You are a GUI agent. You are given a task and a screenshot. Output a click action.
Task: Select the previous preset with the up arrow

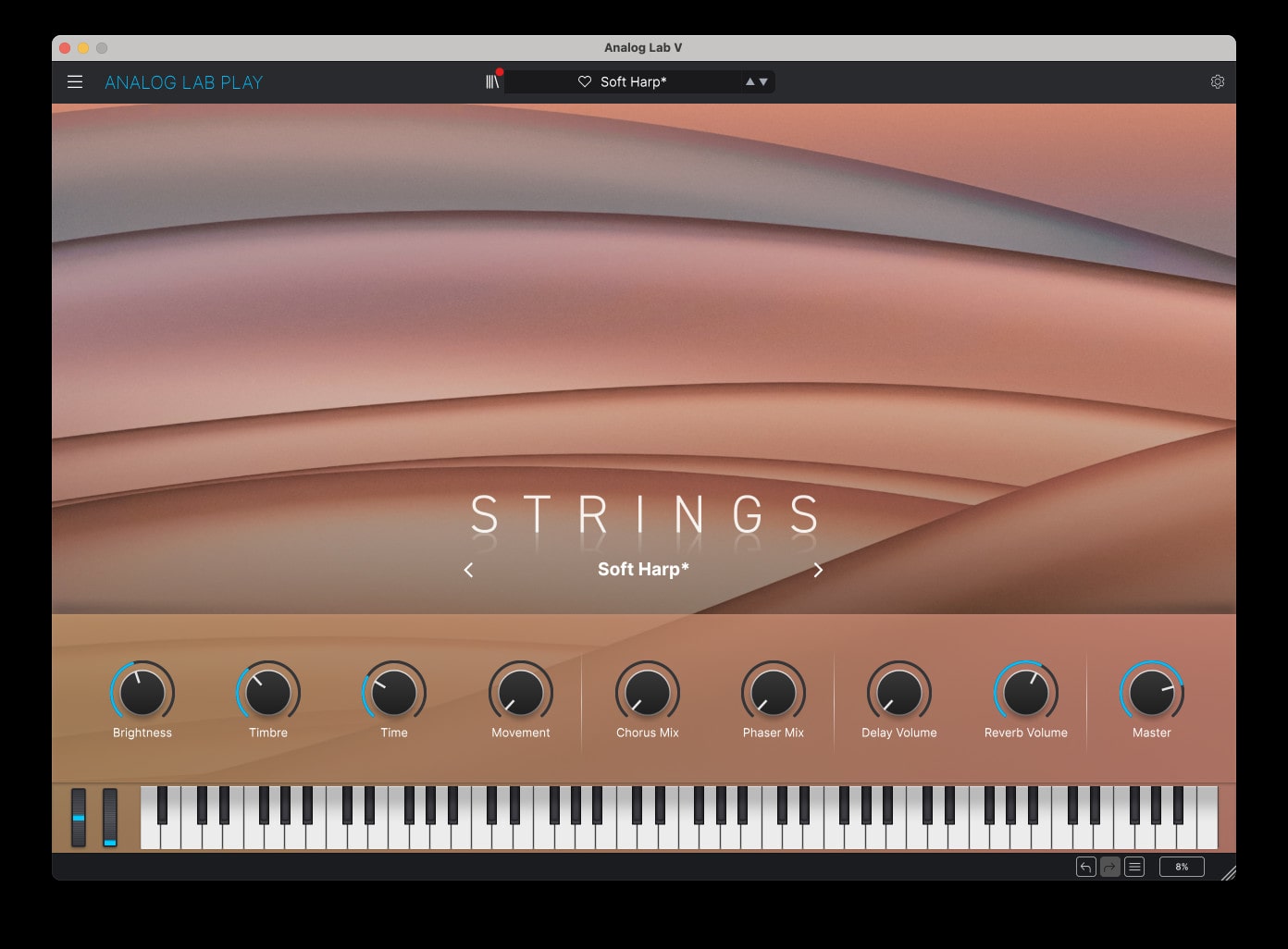pyautogui.click(x=750, y=81)
